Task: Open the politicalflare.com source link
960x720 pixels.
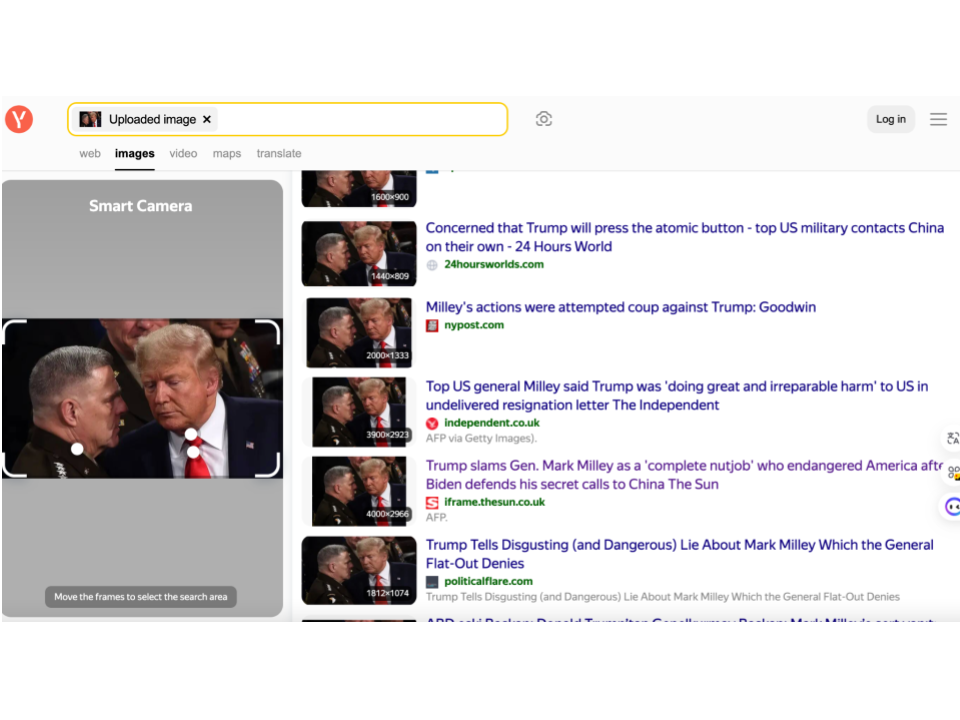Action: pos(488,581)
